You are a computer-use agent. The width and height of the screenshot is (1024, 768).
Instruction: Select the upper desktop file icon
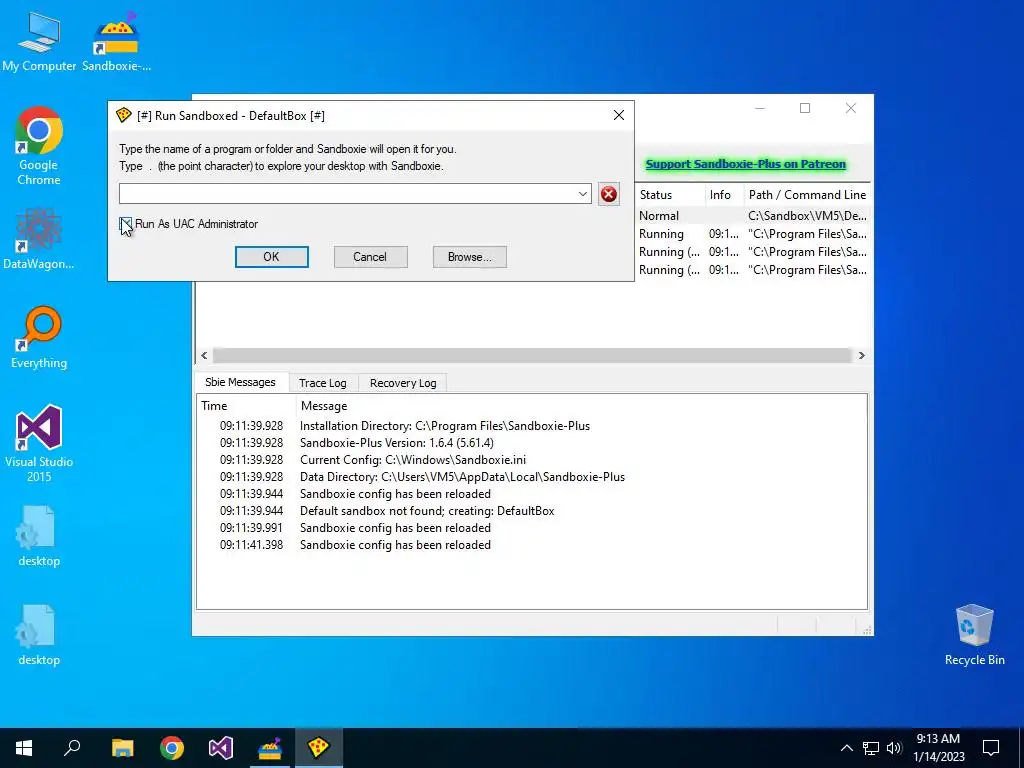coord(39,536)
